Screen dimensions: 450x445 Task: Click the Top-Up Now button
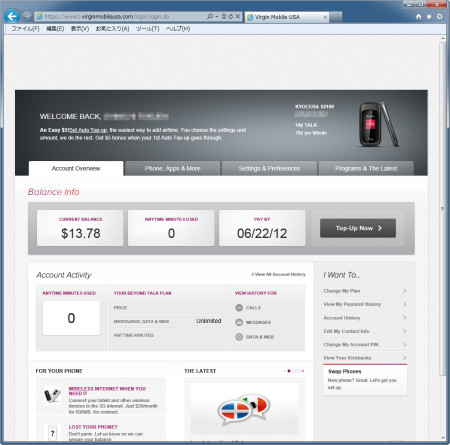358,228
